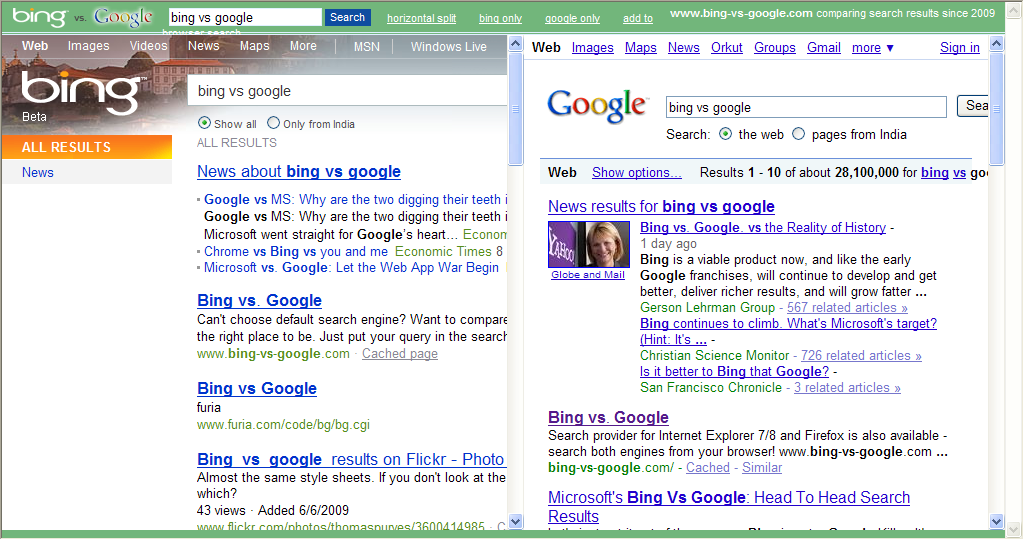Click Google result 'Cached' link
This screenshot has width=1024, height=540.
tap(707, 468)
